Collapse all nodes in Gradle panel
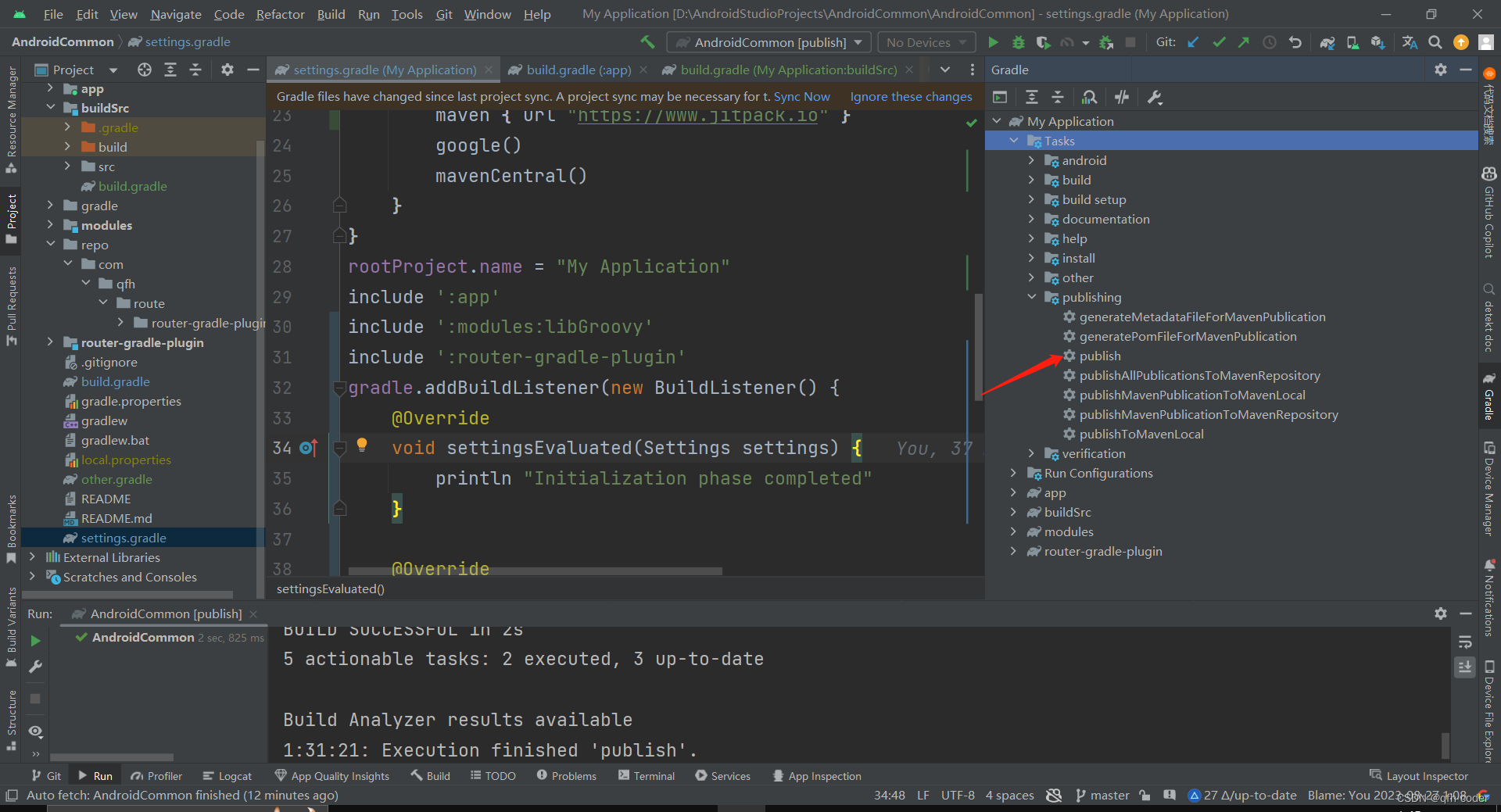1501x812 pixels. (1058, 97)
